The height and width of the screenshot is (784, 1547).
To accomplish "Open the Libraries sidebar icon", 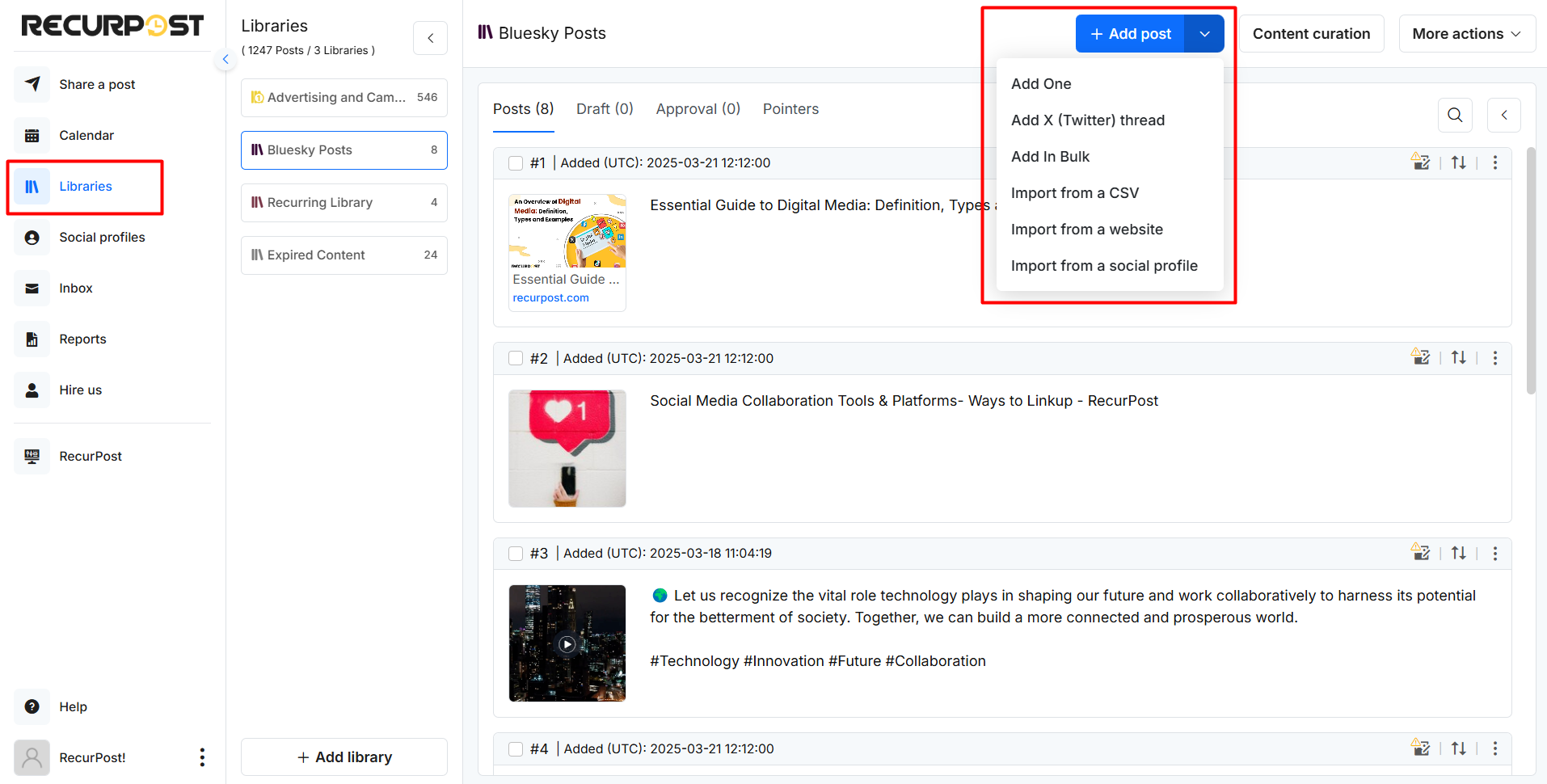I will 32,187.
